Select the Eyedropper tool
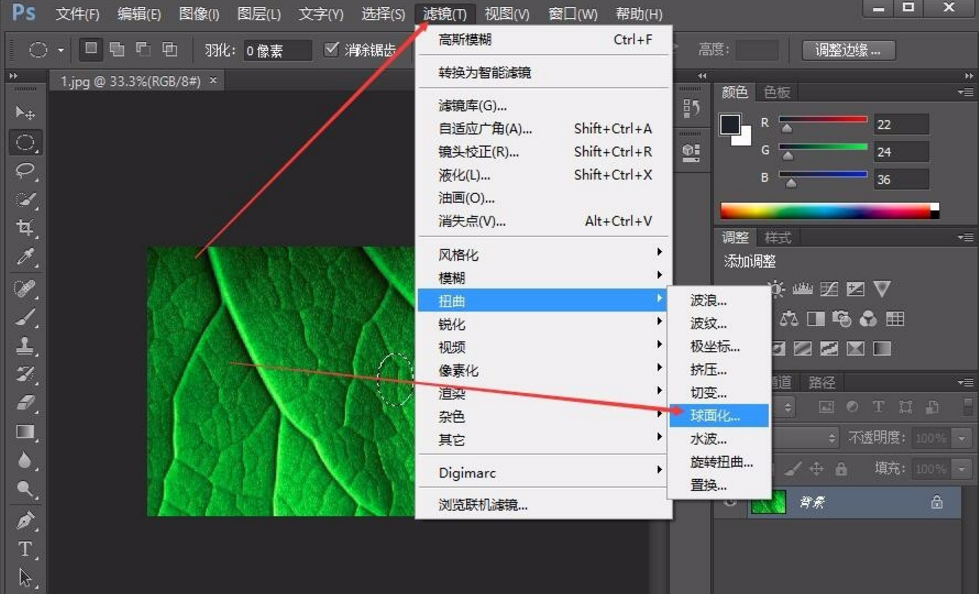Screen dimensions: 979x594 (x=19, y=257)
